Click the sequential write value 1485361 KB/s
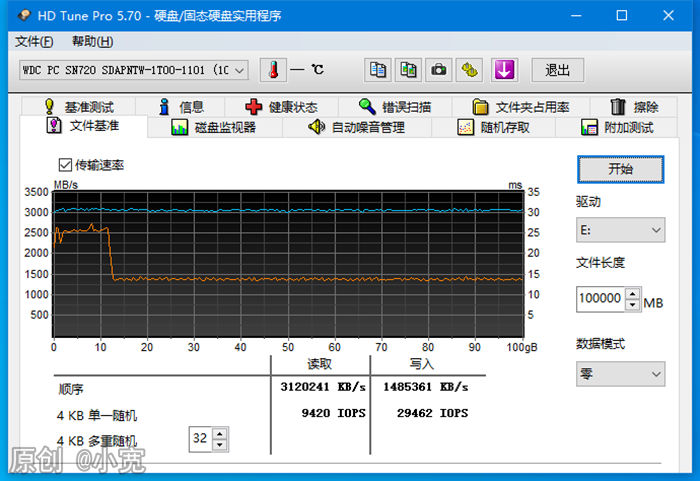Image resolution: width=700 pixels, height=481 pixels. pos(425,387)
